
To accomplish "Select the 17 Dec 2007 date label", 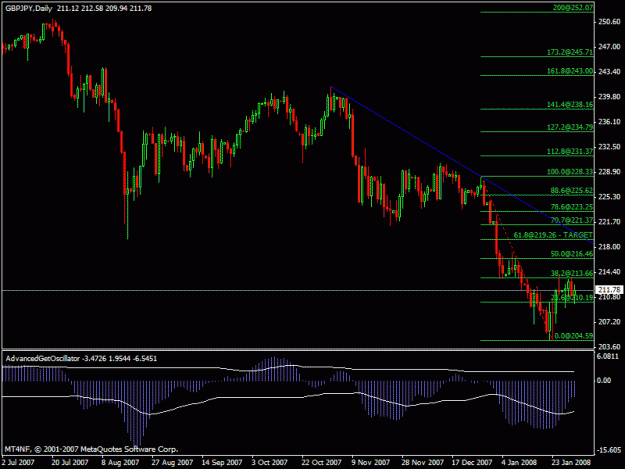I will (x=472, y=463).
